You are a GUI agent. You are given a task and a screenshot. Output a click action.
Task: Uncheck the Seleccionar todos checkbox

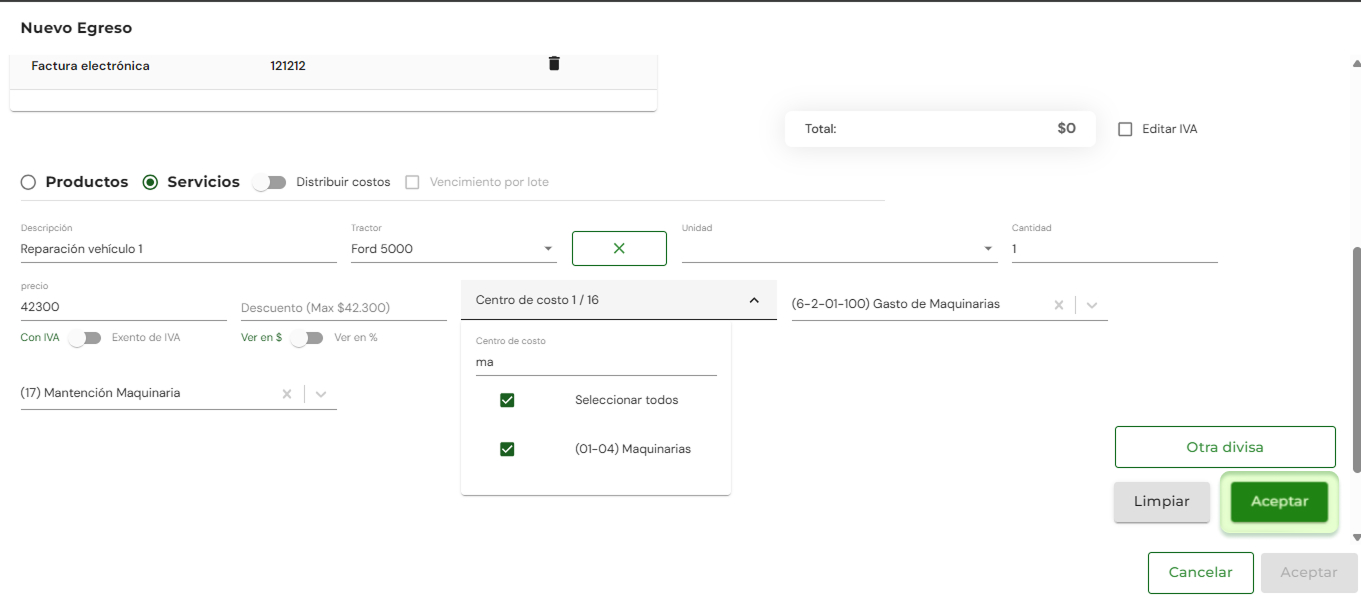(x=507, y=400)
